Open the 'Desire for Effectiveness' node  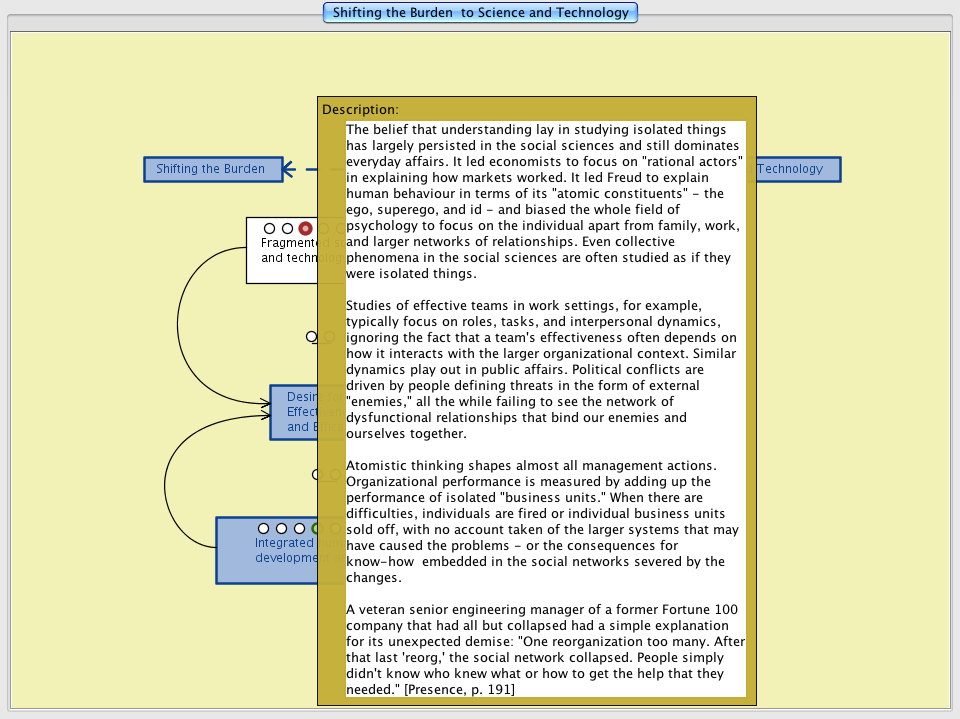(x=294, y=412)
